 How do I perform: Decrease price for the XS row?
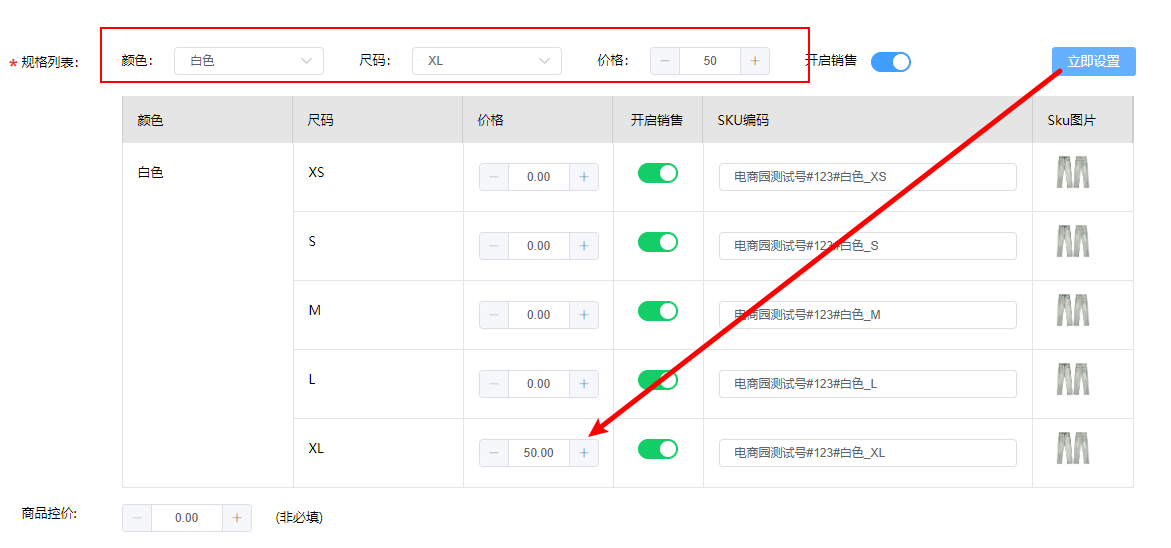[x=494, y=177]
